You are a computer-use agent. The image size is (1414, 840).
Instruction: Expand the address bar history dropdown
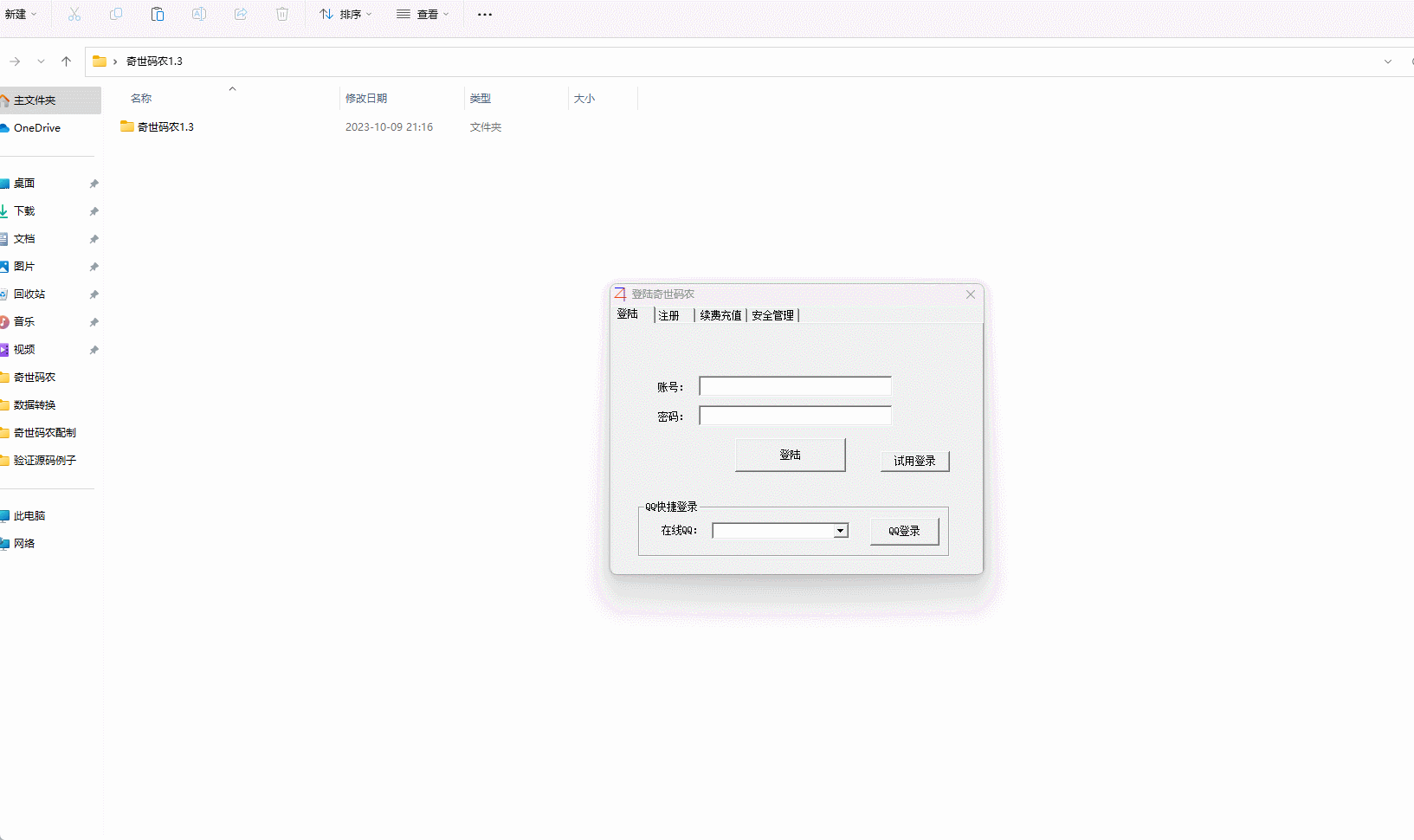[1388, 61]
